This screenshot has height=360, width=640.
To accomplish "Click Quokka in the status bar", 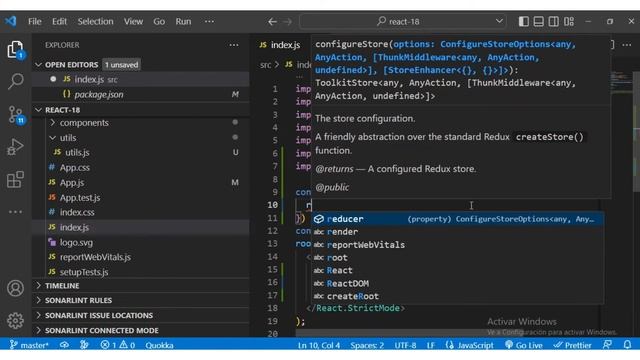I will pyautogui.click(x=159, y=345).
